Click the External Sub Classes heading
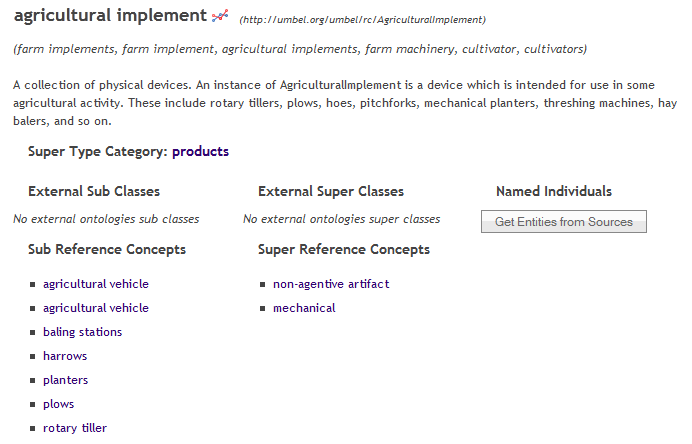 pos(94,191)
